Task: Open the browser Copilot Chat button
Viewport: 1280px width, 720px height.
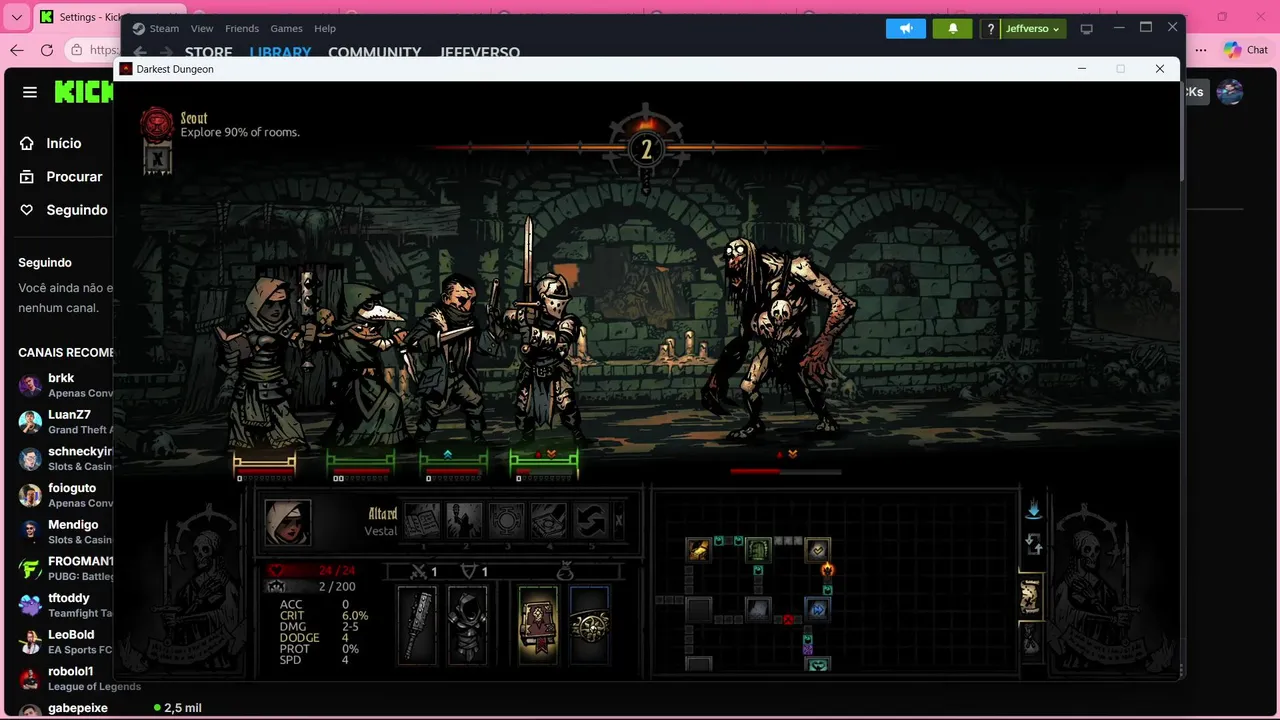Action: tap(1246, 50)
